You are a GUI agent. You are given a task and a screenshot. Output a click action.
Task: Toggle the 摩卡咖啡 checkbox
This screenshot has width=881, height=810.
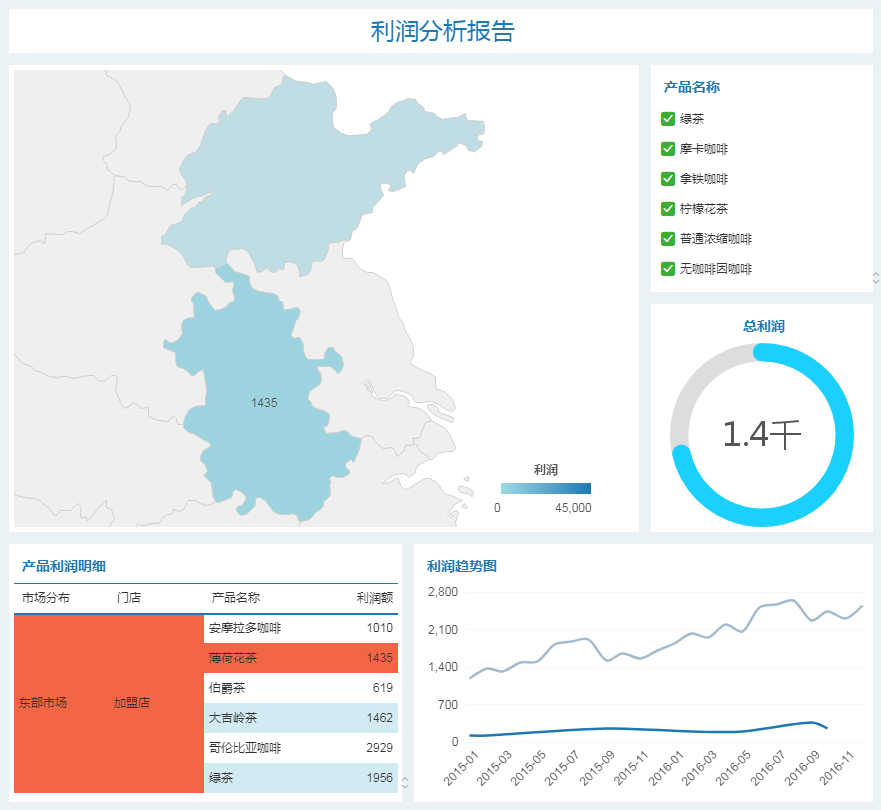[x=667, y=149]
